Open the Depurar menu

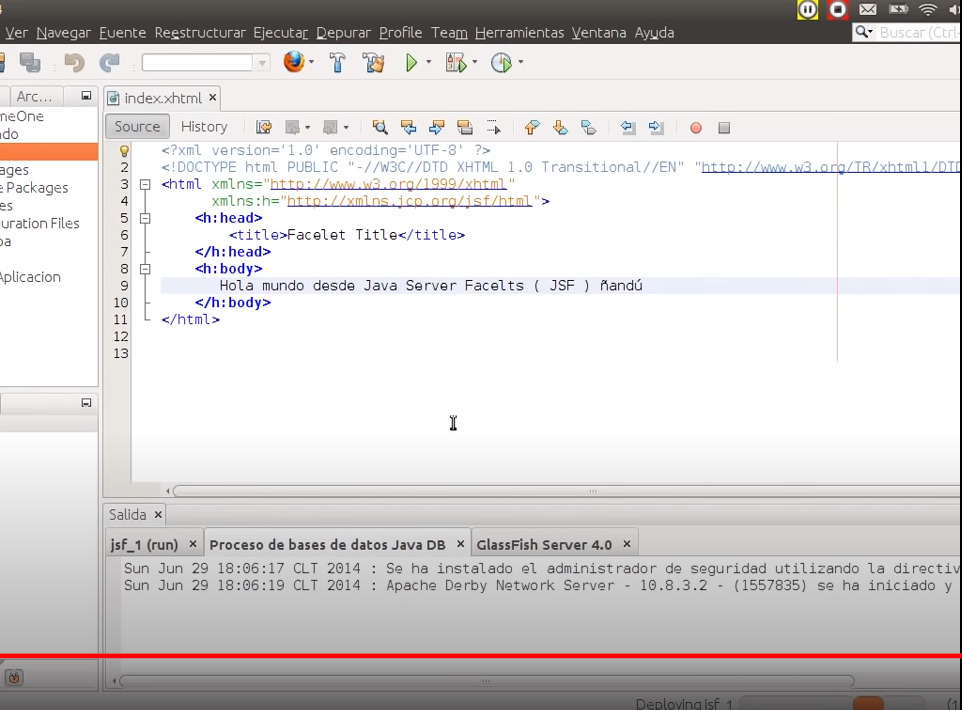[344, 33]
